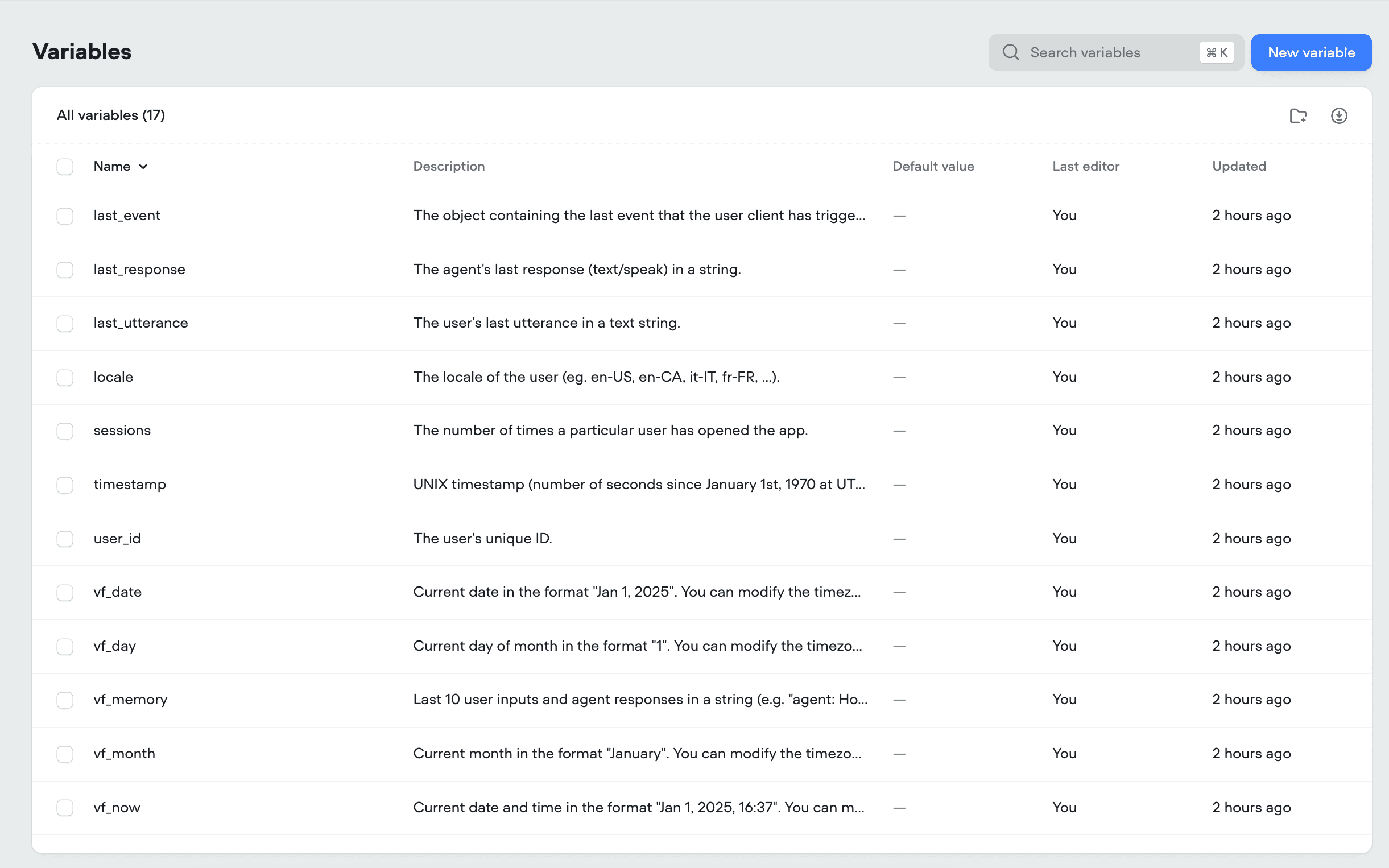Viewport: 1389px width, 868px height.
Task: Click description 'The agent's last response'
Action: (x=577, y=269)
